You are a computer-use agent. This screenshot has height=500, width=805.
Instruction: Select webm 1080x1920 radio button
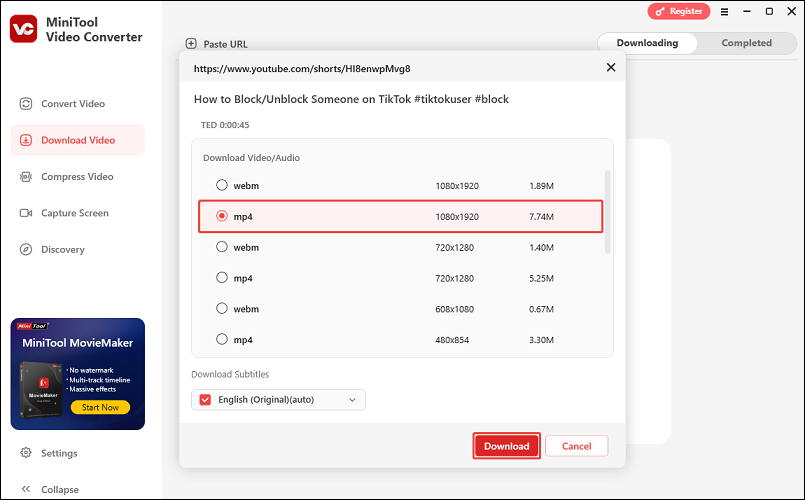(x=221, y=185)
